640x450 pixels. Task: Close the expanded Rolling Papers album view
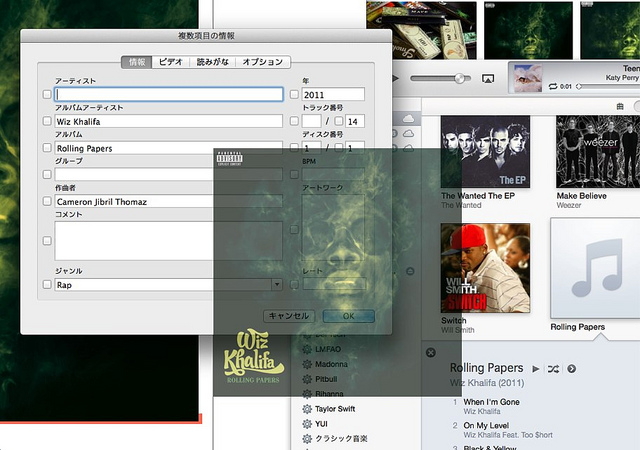[x=430, y=352]
